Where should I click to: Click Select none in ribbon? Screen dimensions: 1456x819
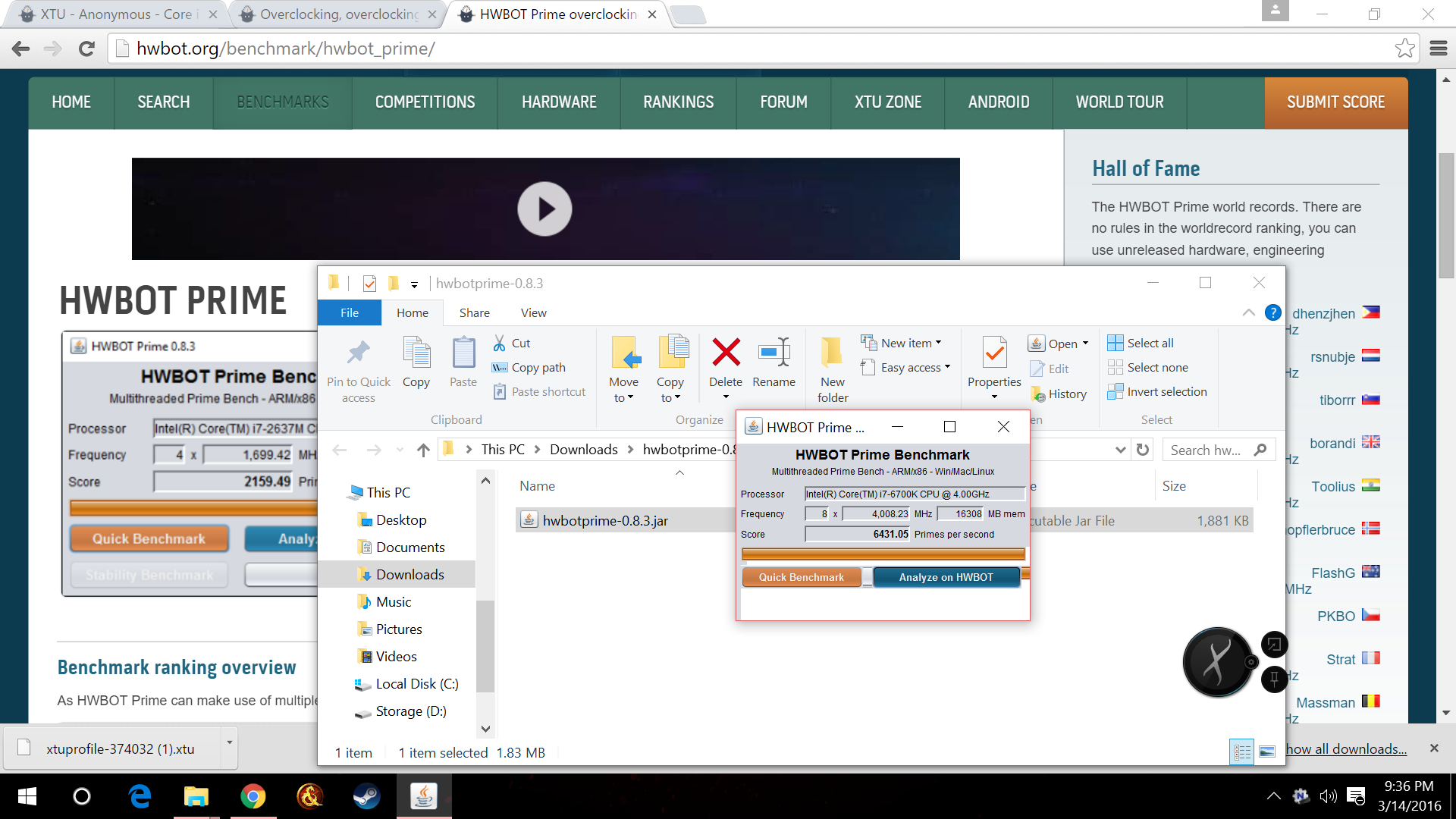pos(1147,368)
